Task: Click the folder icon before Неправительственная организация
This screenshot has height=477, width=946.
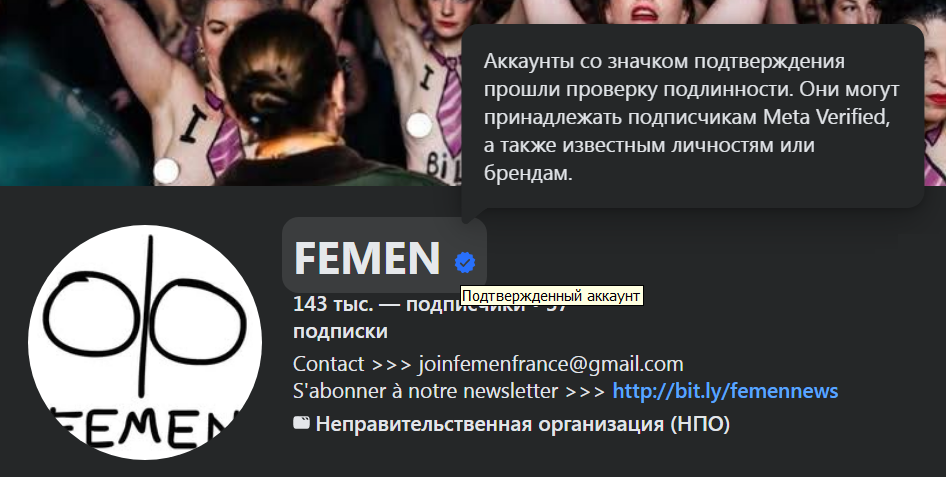Action: pyautogui.click(x=301, y=423)
